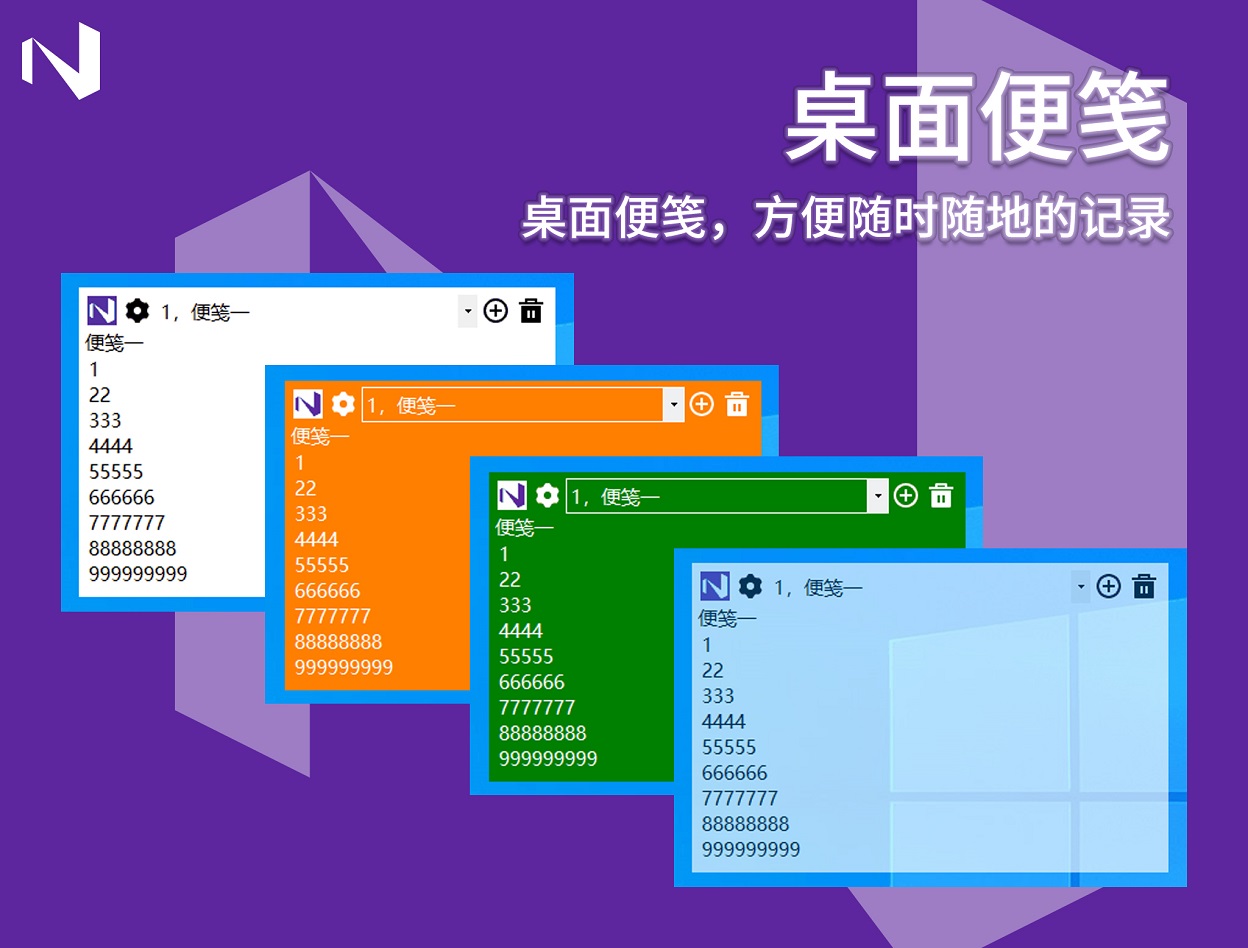
Task: Click plus icon on light blue note
Action: click(1108, 586)
